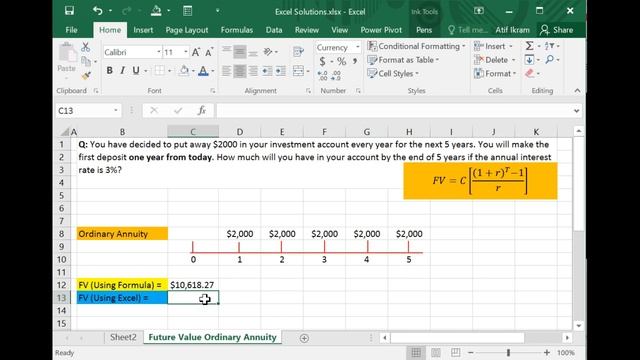This screenshot has width=640, height=360.
Task: Click the Percent Style icon
Action: coord(342,62)
